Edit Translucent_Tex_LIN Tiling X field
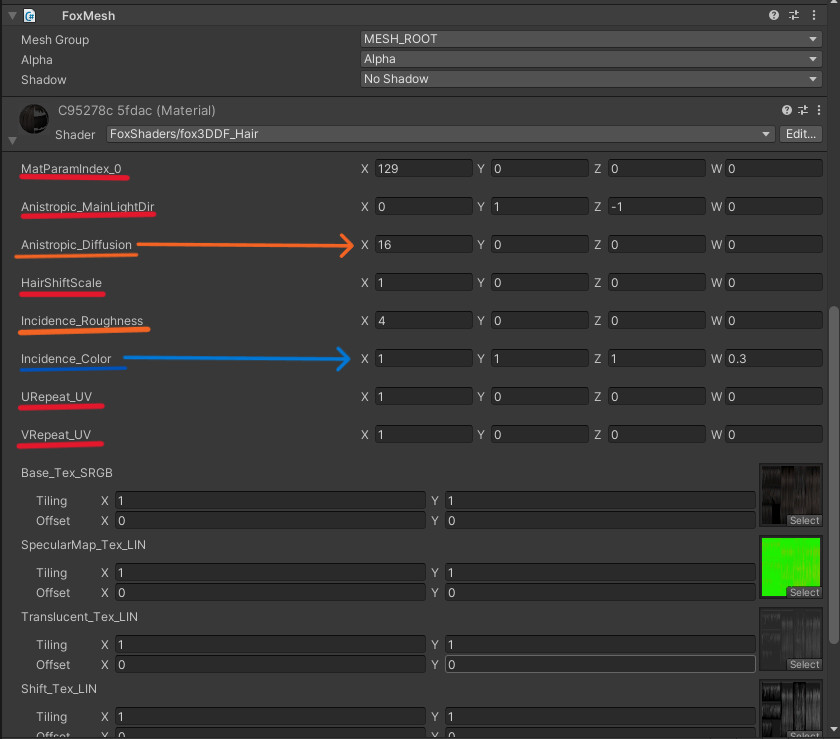The height and width of the screenshot is (739, 840). coord(270,644)
